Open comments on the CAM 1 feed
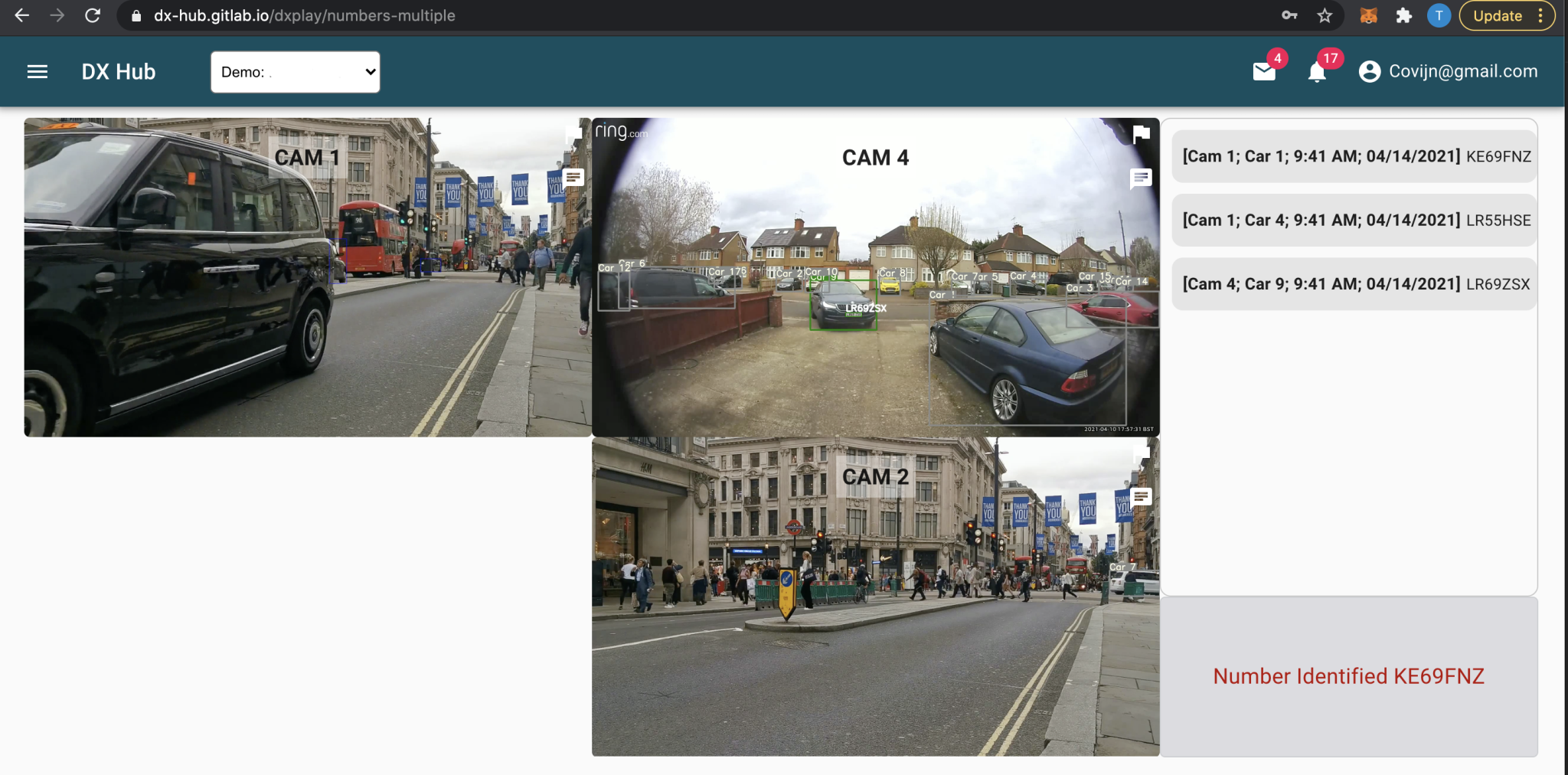The width and height of the screenshot is (1568, 775). pyautogui.click(x=572, y=178)
